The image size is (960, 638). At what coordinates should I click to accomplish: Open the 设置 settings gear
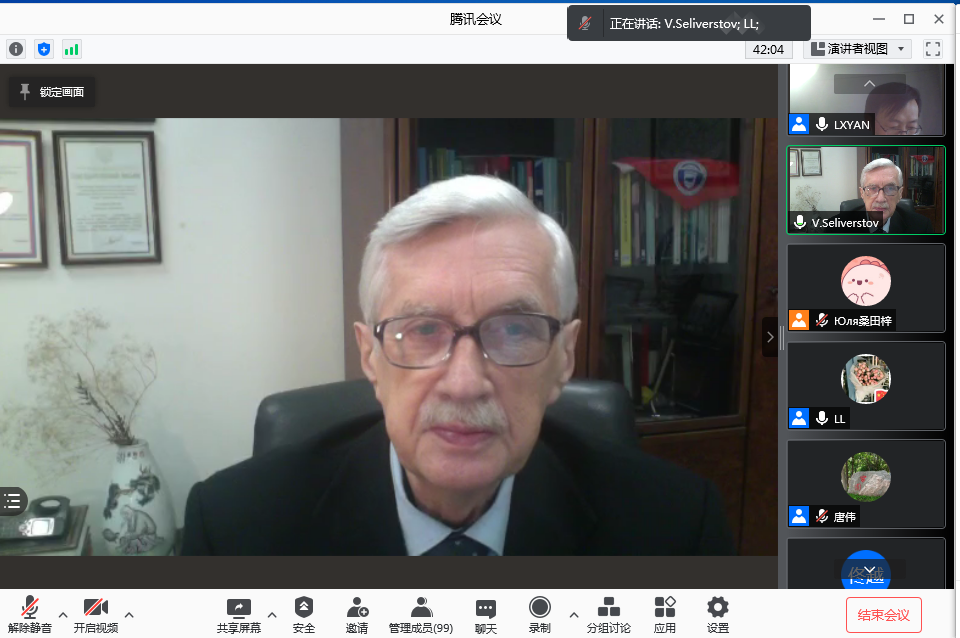pyautogui.click(x=718, y=613)
